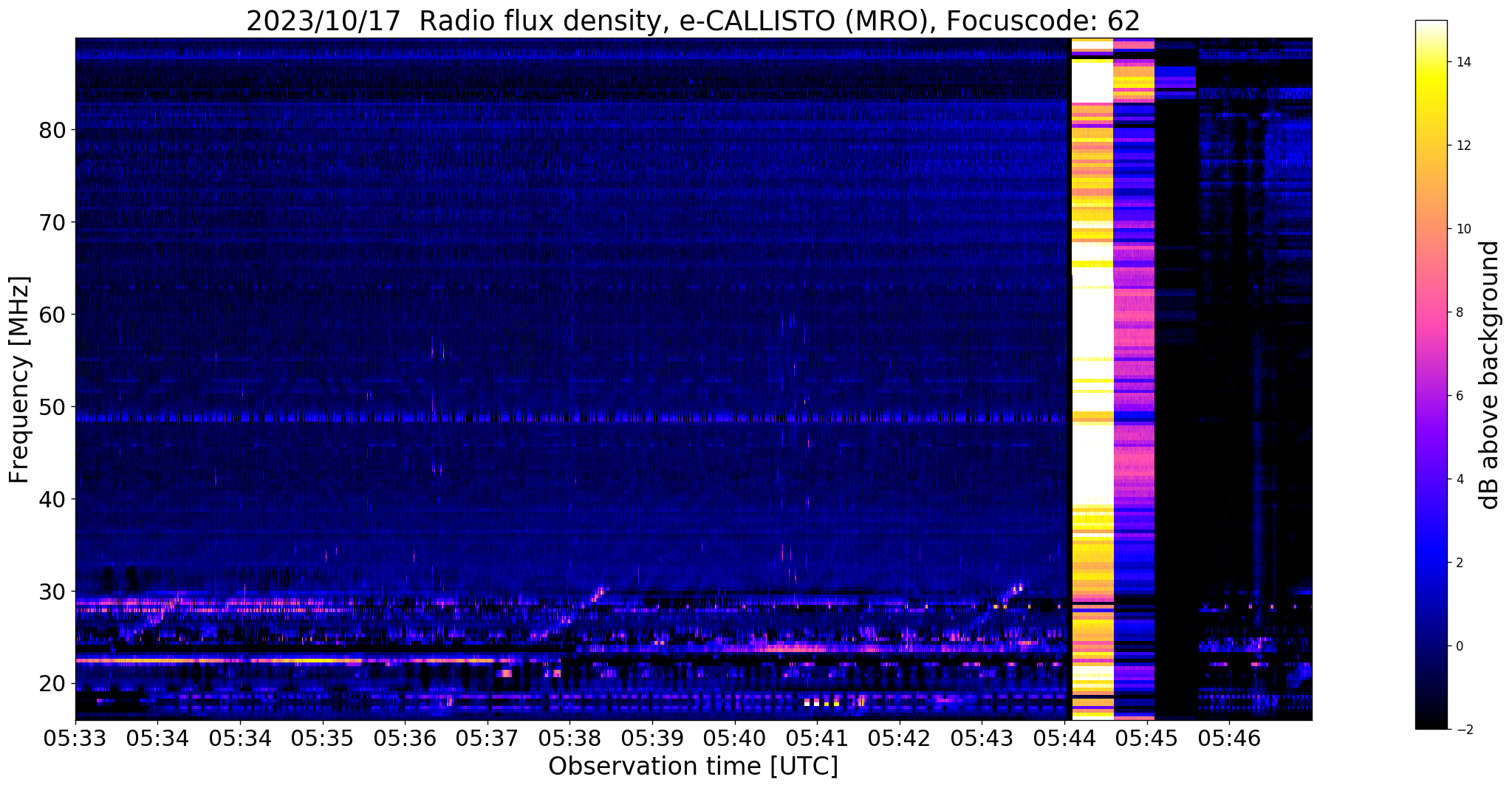This screenshot has height=788, width=1512.
Task: Click the 05:37 time tick label
Action: click(488, 737)
